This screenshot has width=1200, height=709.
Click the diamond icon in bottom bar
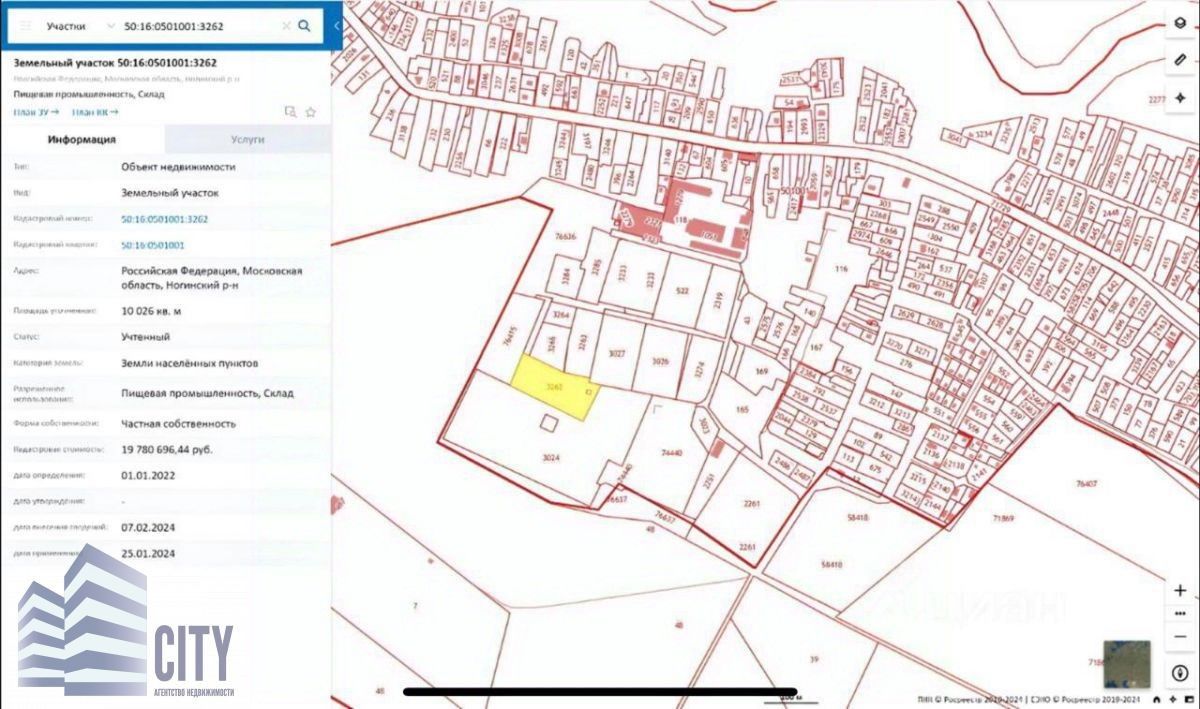click(1172, 700)
